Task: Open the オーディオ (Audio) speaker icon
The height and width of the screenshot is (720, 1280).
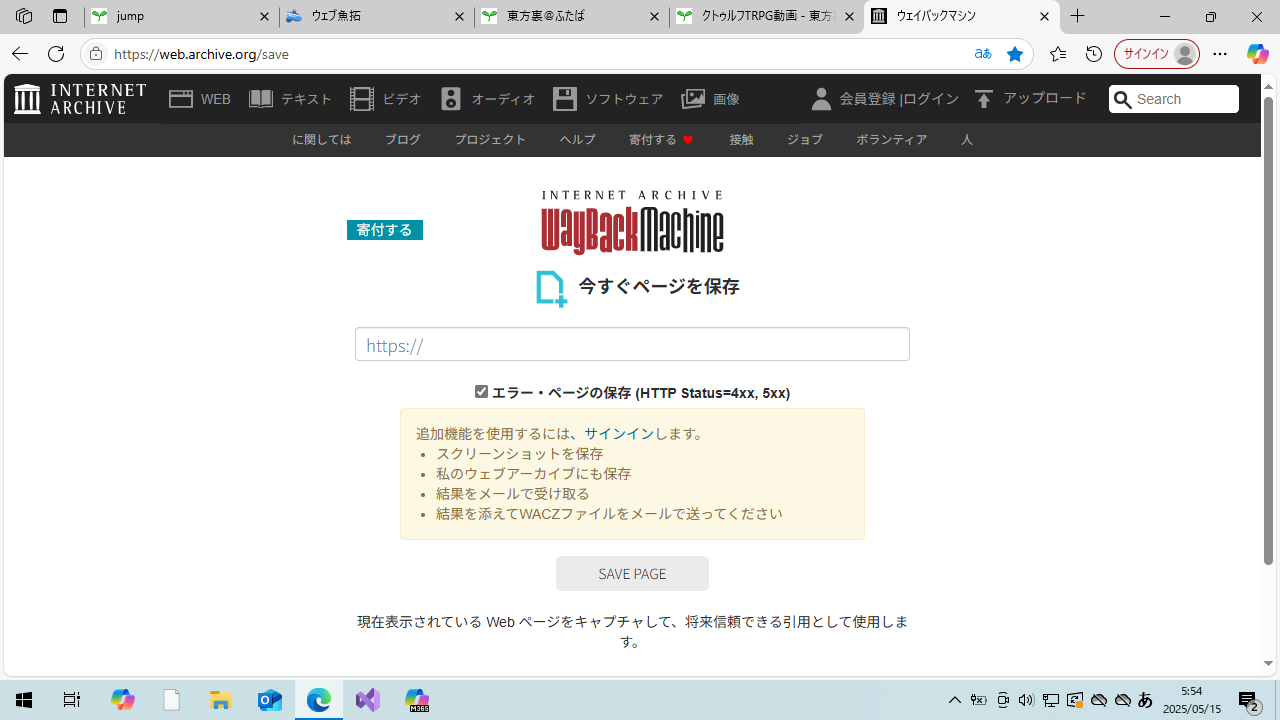Action: pos(451,99)
